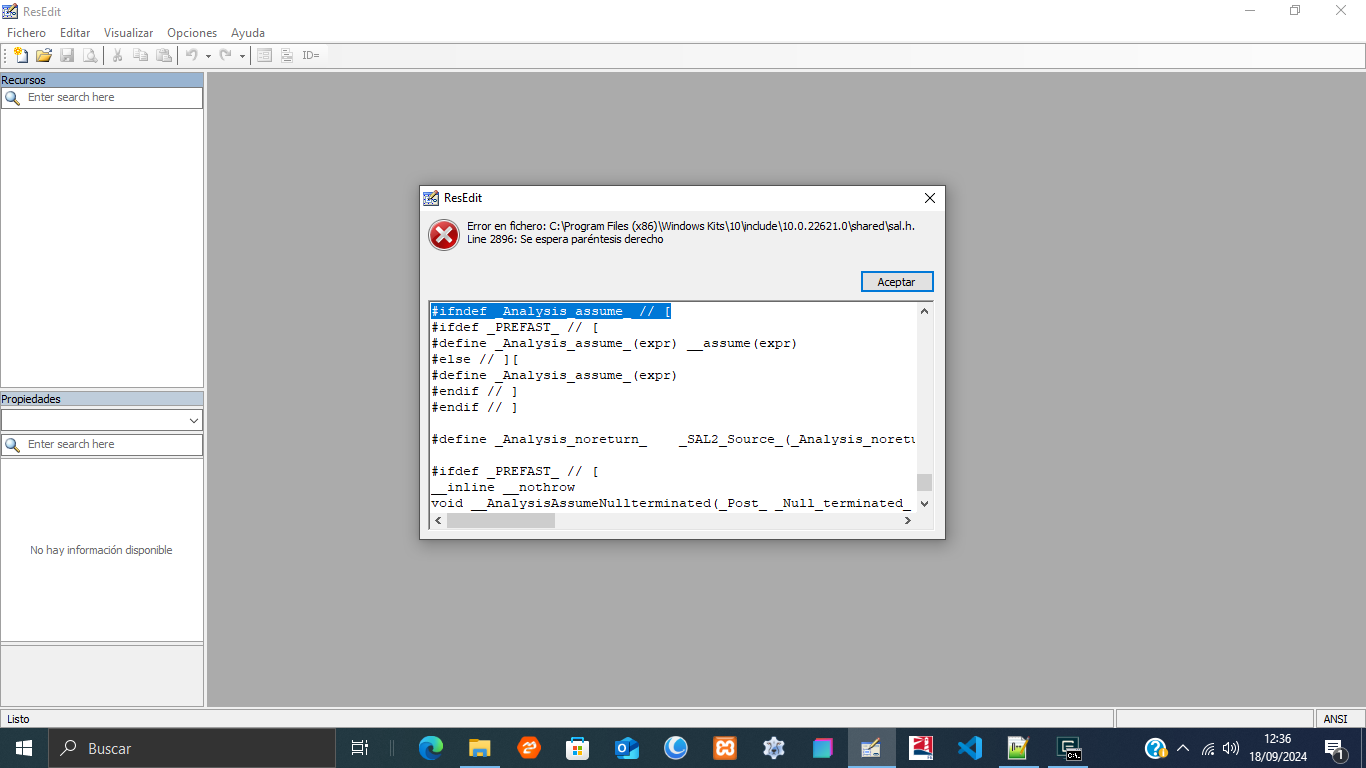Open Microsoft Store from the taskbar

pyautogui.click(x=578, y=748)
